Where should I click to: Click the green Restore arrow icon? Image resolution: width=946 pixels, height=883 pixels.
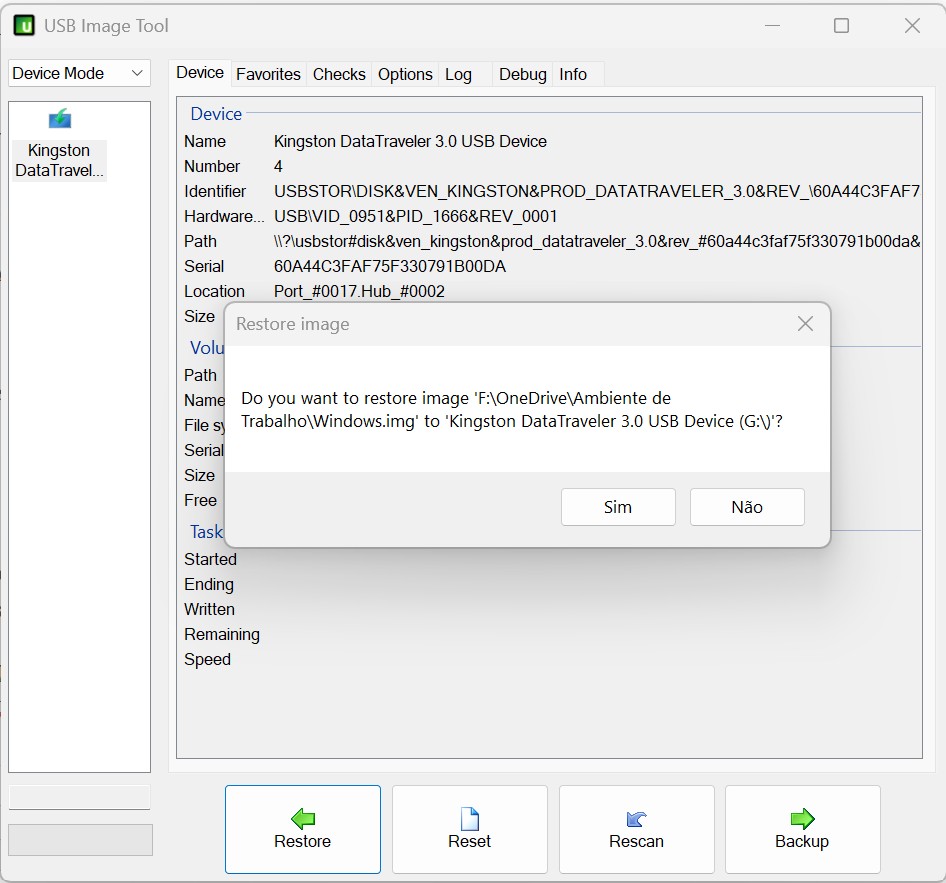pyautogui.click(x=302, y=818)
